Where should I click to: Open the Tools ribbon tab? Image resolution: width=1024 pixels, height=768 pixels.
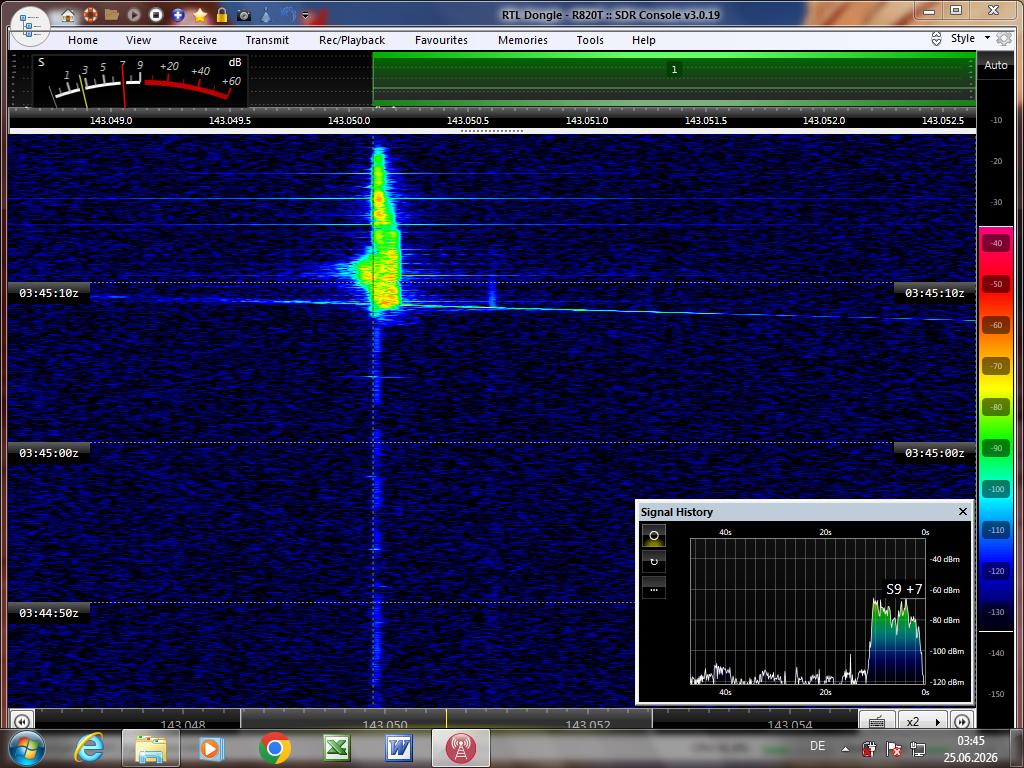click(x=590, y=40)
